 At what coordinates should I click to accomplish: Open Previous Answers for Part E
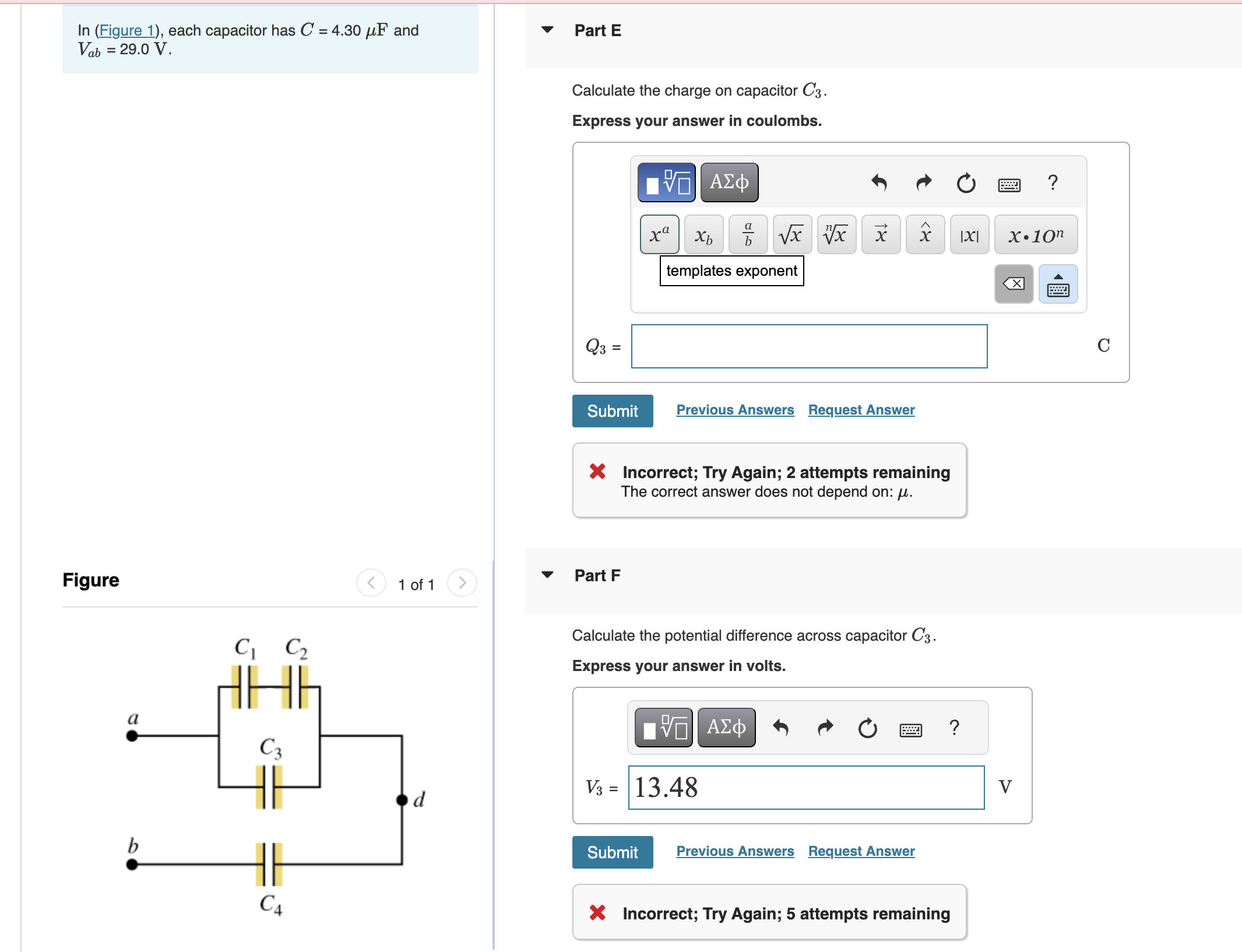[x=735, y=410]
